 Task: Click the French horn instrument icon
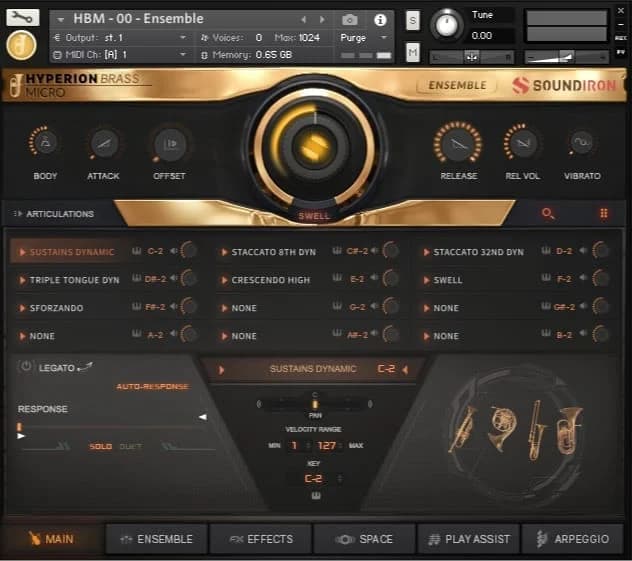pos(501,426)
